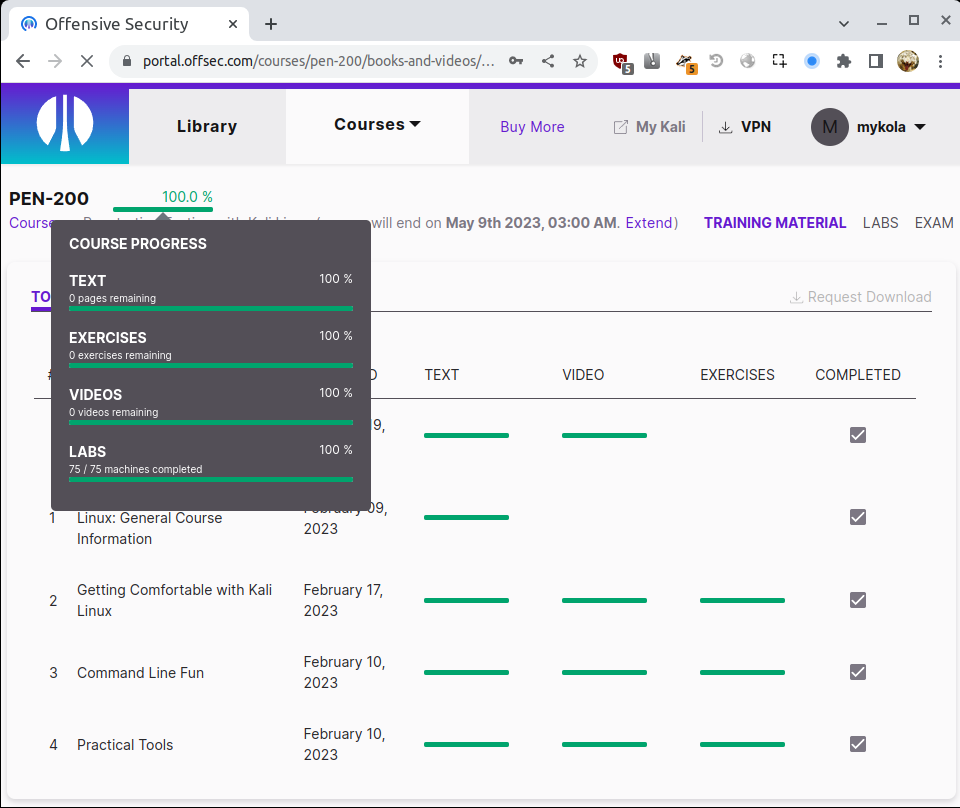
Task: Click the Buy More link
Action: [532, 127]
